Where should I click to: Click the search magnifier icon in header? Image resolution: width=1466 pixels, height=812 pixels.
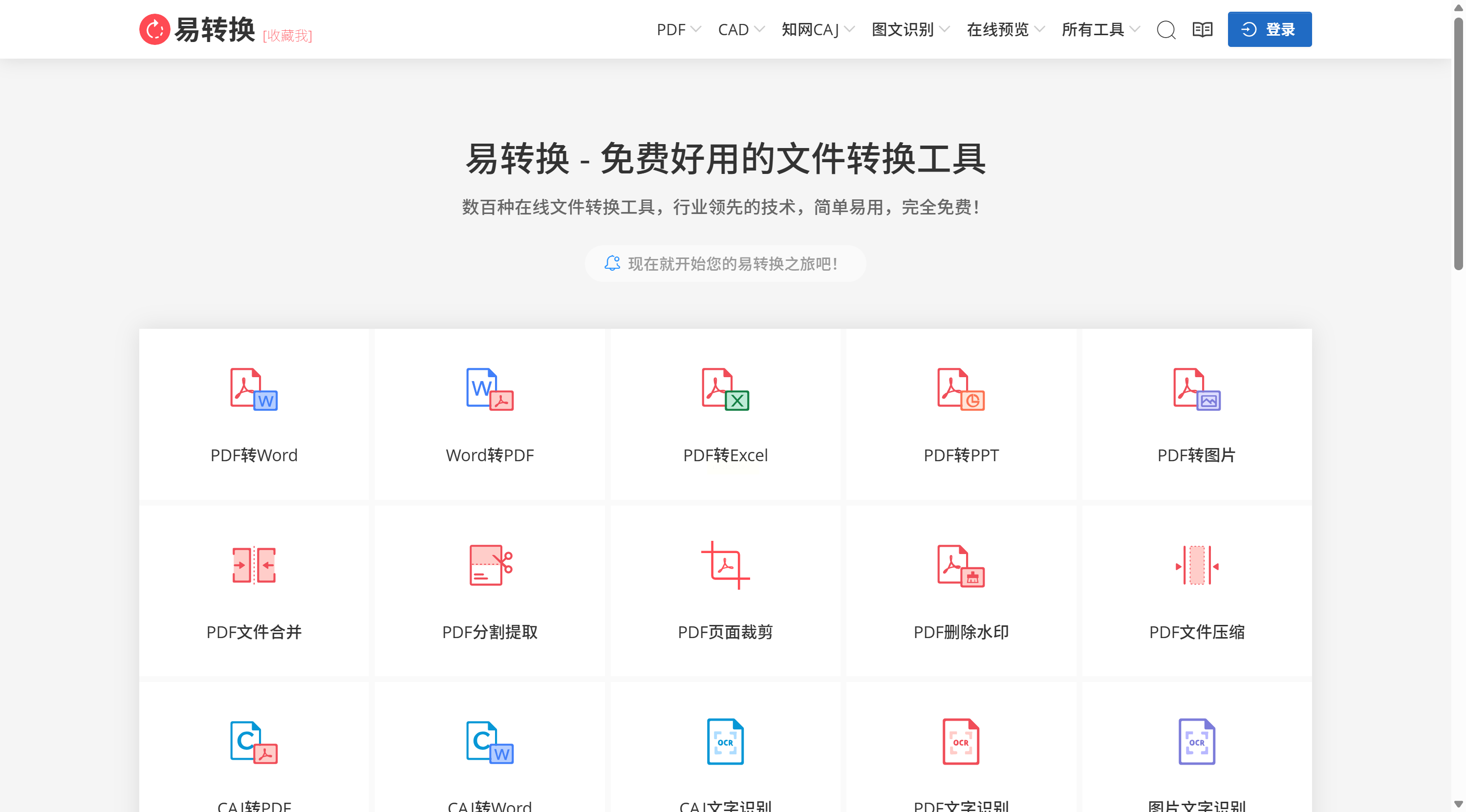pyautogui.click(x=1166, y=30)
